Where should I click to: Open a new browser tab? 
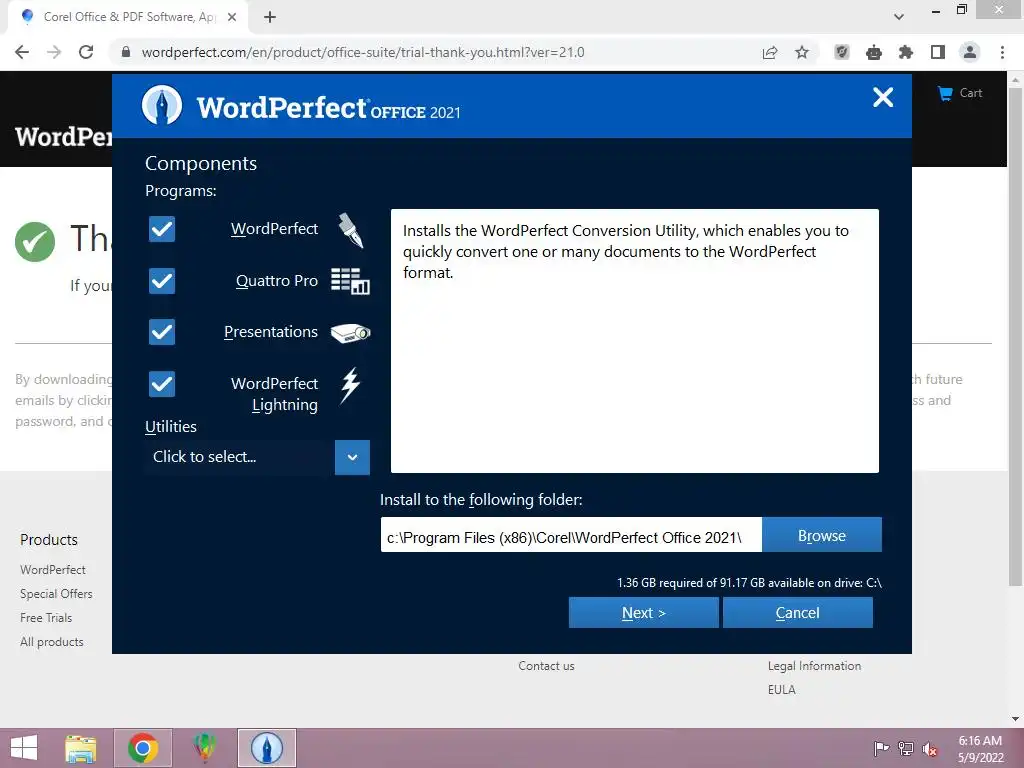270,17
